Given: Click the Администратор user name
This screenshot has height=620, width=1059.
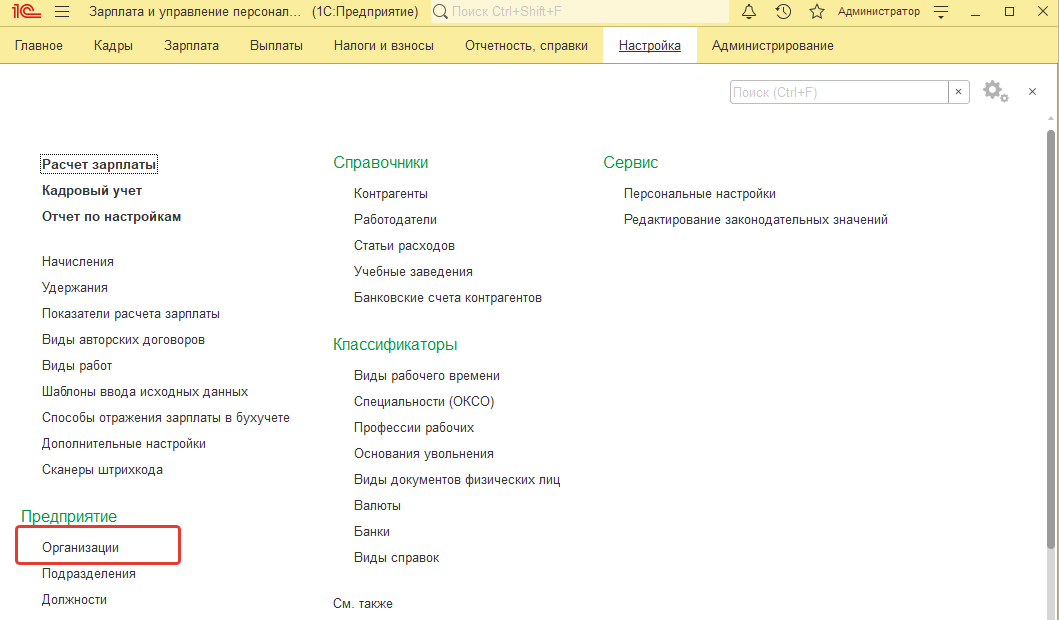Looking at the screenshot, I should (x=879, y=11).
